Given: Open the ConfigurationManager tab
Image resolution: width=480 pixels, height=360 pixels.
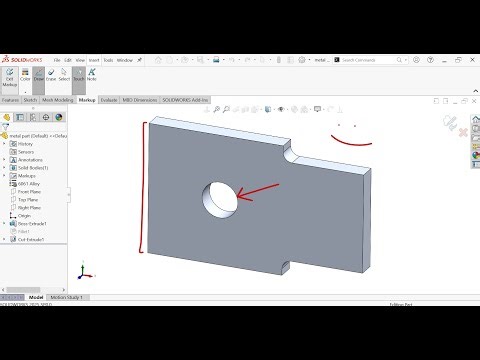Looking at the screenshot, I should pyautogui.click(x=33, y=117).
